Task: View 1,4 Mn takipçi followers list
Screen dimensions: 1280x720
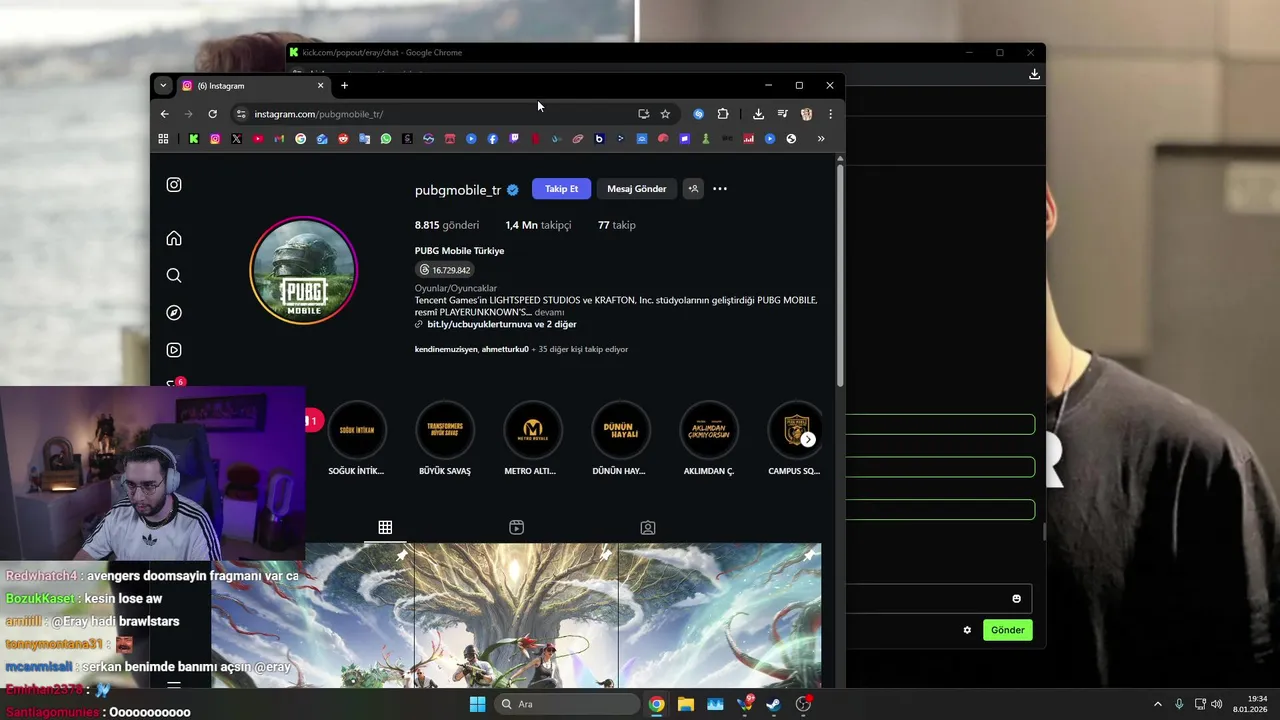Action: click(538, 225)
